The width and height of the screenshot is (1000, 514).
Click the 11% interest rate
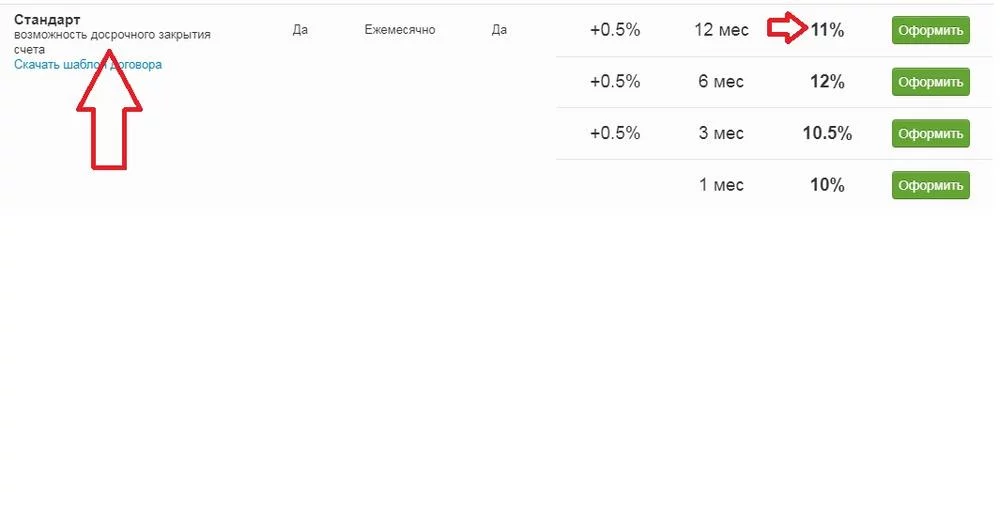(827, 30)
